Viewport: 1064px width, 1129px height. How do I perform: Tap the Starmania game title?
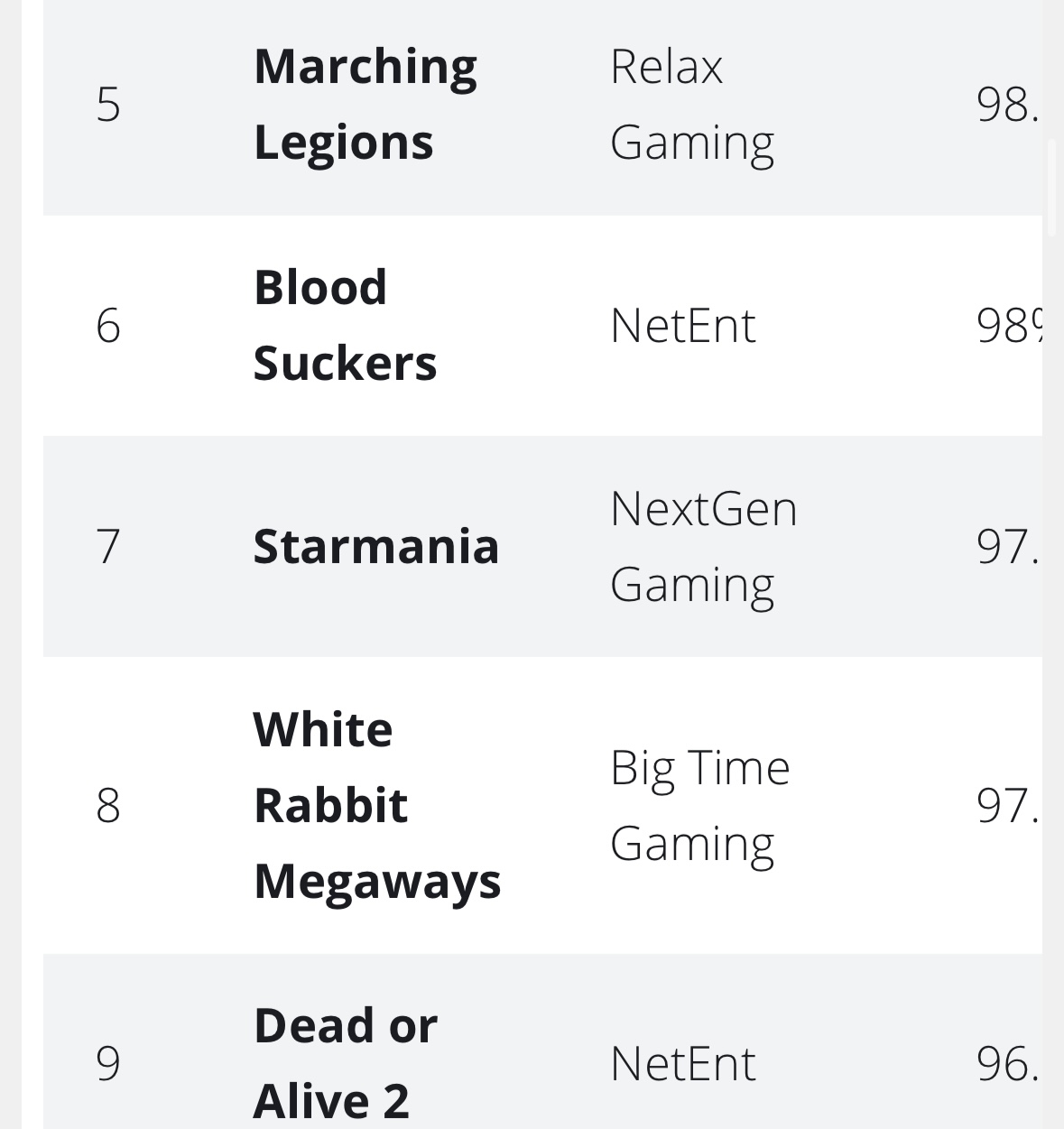376,546
